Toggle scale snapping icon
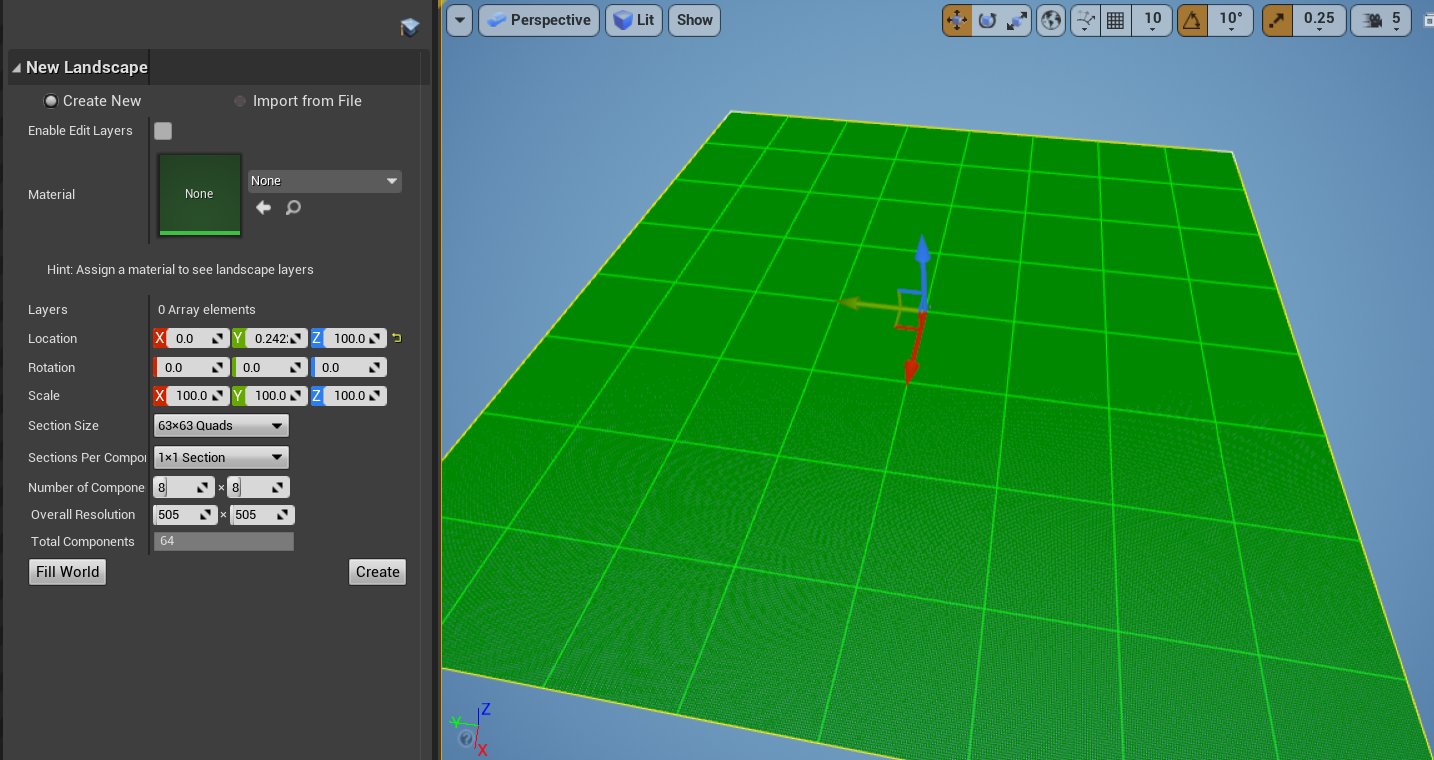 click(1277, 20)
